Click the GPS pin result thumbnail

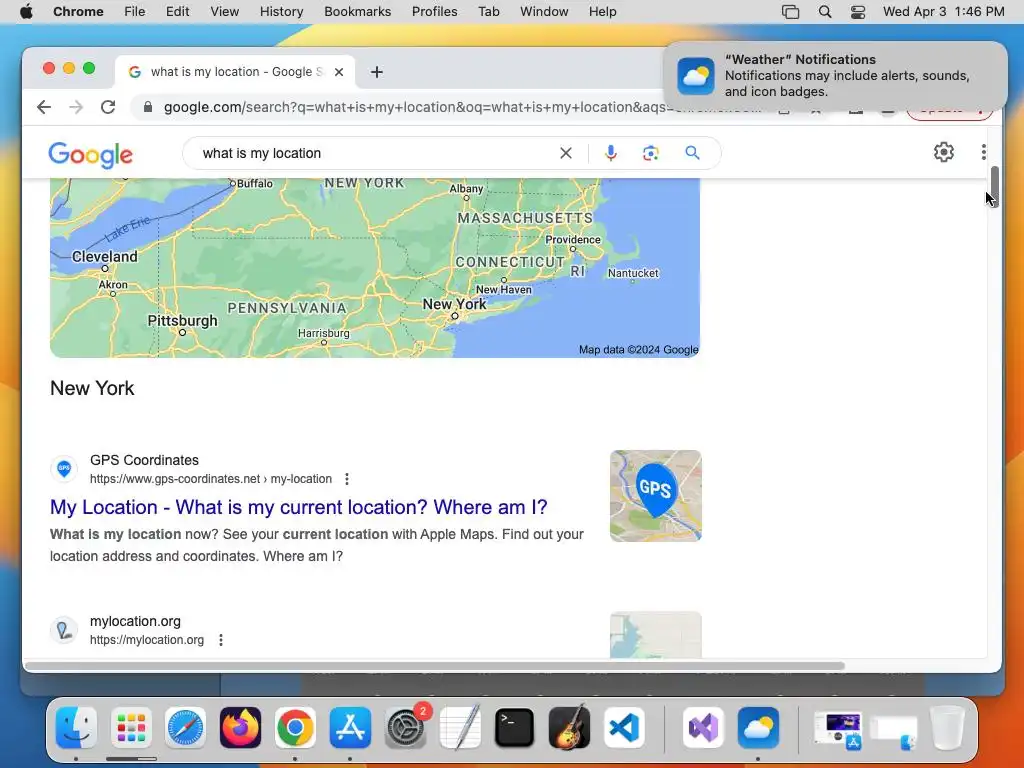coord(656,496)
